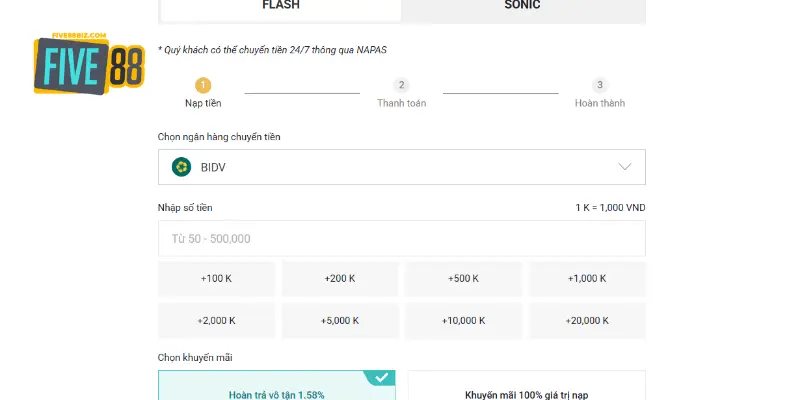The height and width of the screenshot is (400, 800).
Task: Click the NAPAS 24/7 transfer notice text
Action: coord(272,50)
